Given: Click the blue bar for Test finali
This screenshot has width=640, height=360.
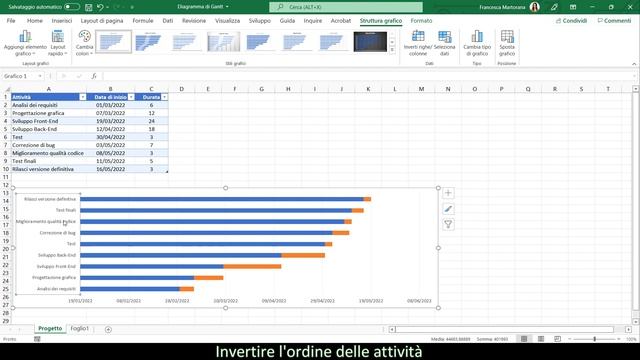Looking at the screenshot, I should click(216, 211).
